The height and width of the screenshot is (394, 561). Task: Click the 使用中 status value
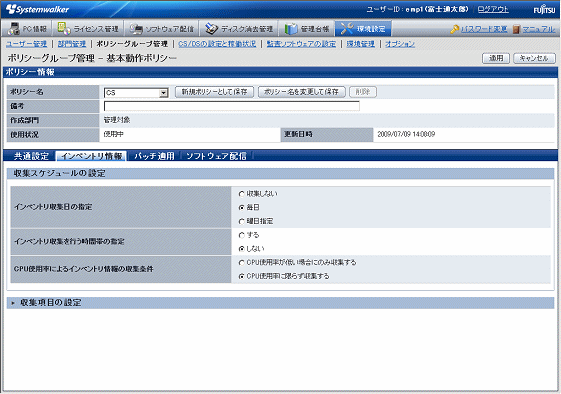[113, 134]
